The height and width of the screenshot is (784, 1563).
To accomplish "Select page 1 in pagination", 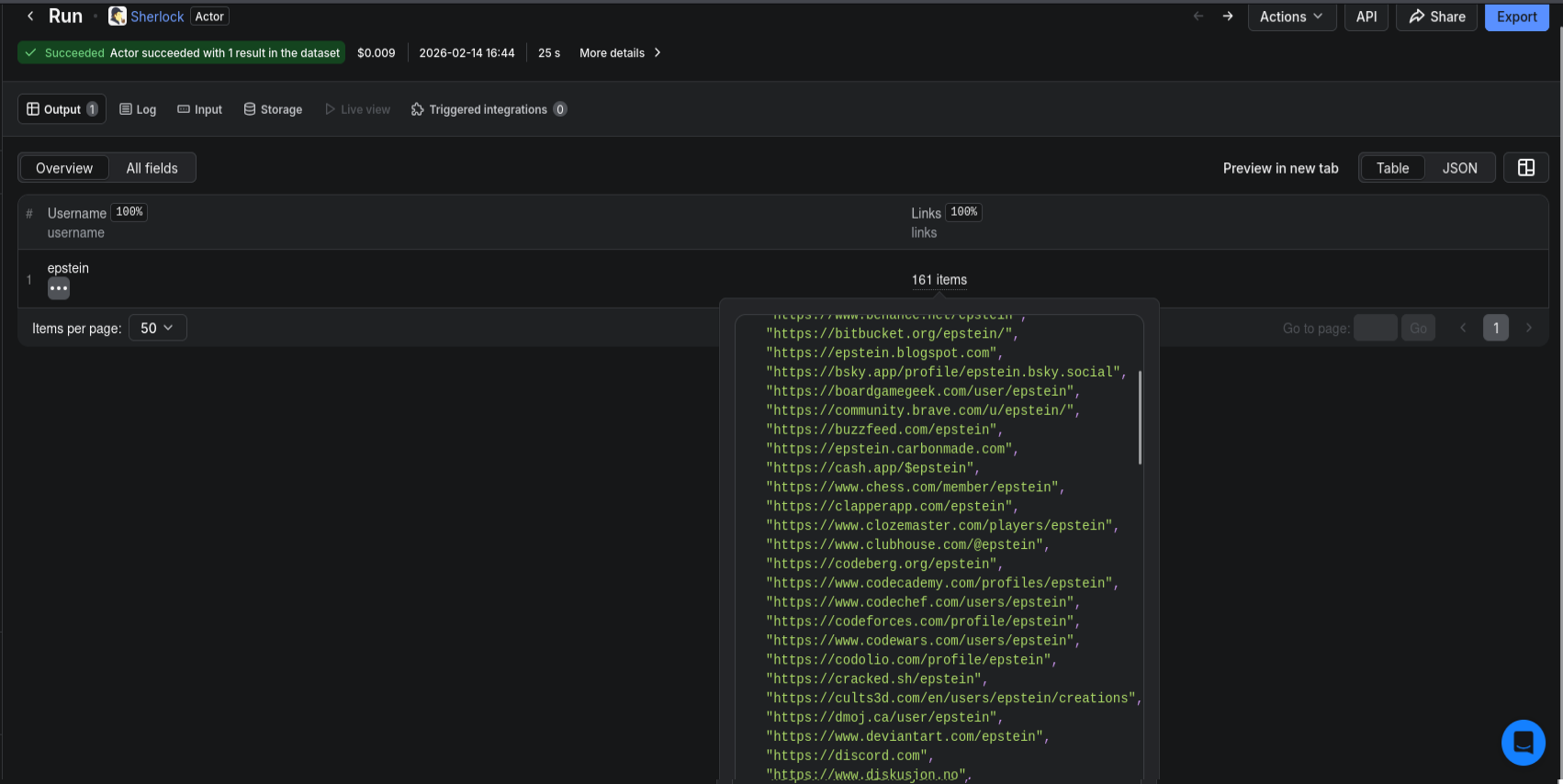I will tap(1496, 328).
